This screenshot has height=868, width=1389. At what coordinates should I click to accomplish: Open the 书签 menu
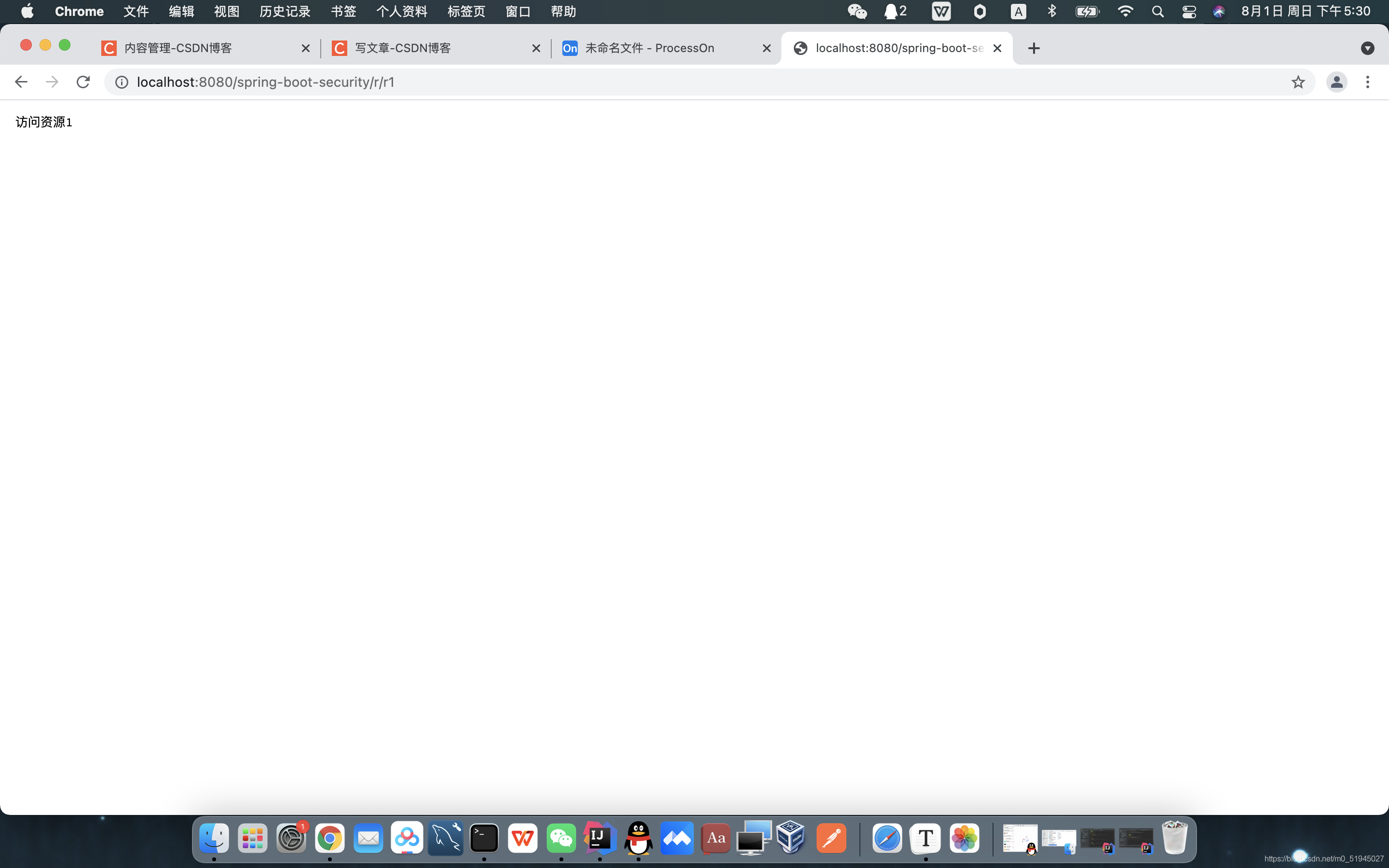click(343, 12)
